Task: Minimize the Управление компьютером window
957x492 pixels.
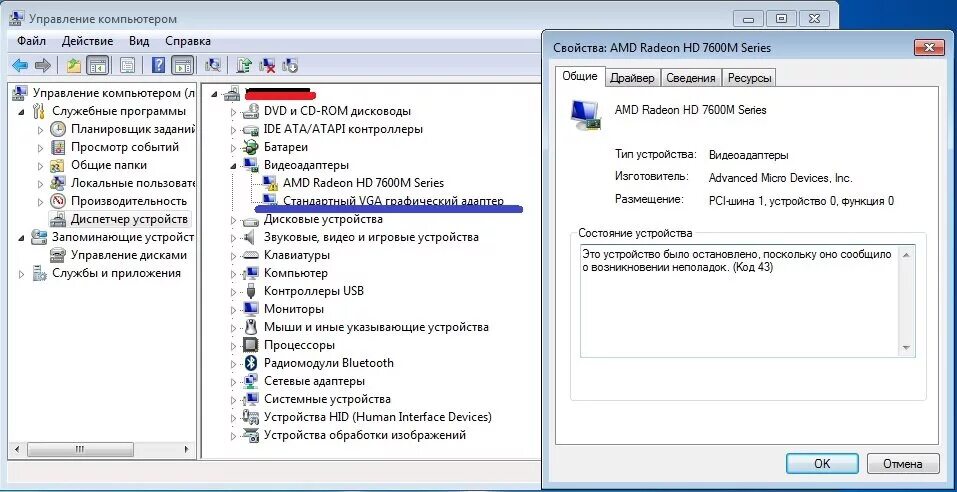Action: 748,19
